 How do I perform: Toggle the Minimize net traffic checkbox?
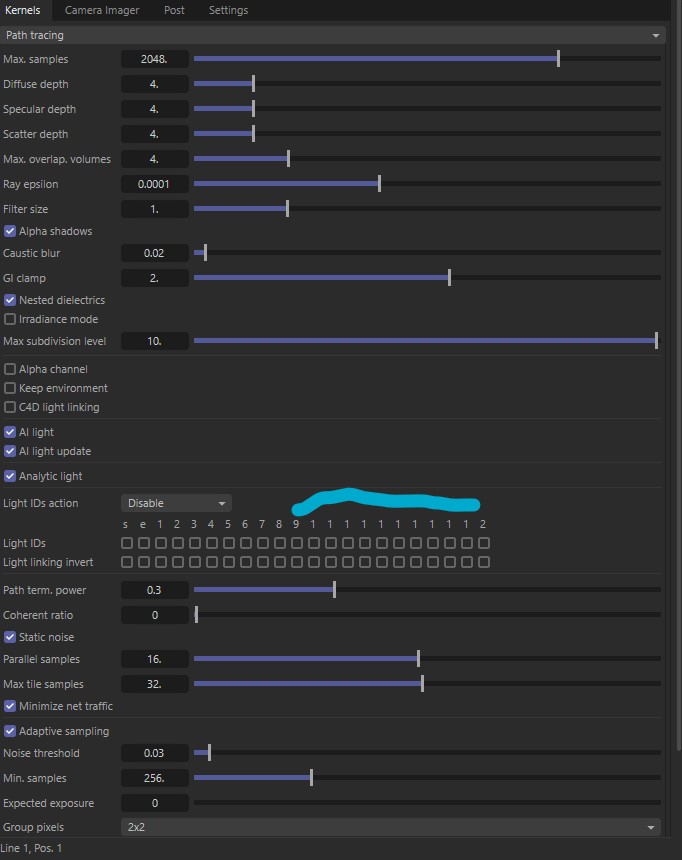click(x=10, y=706)
